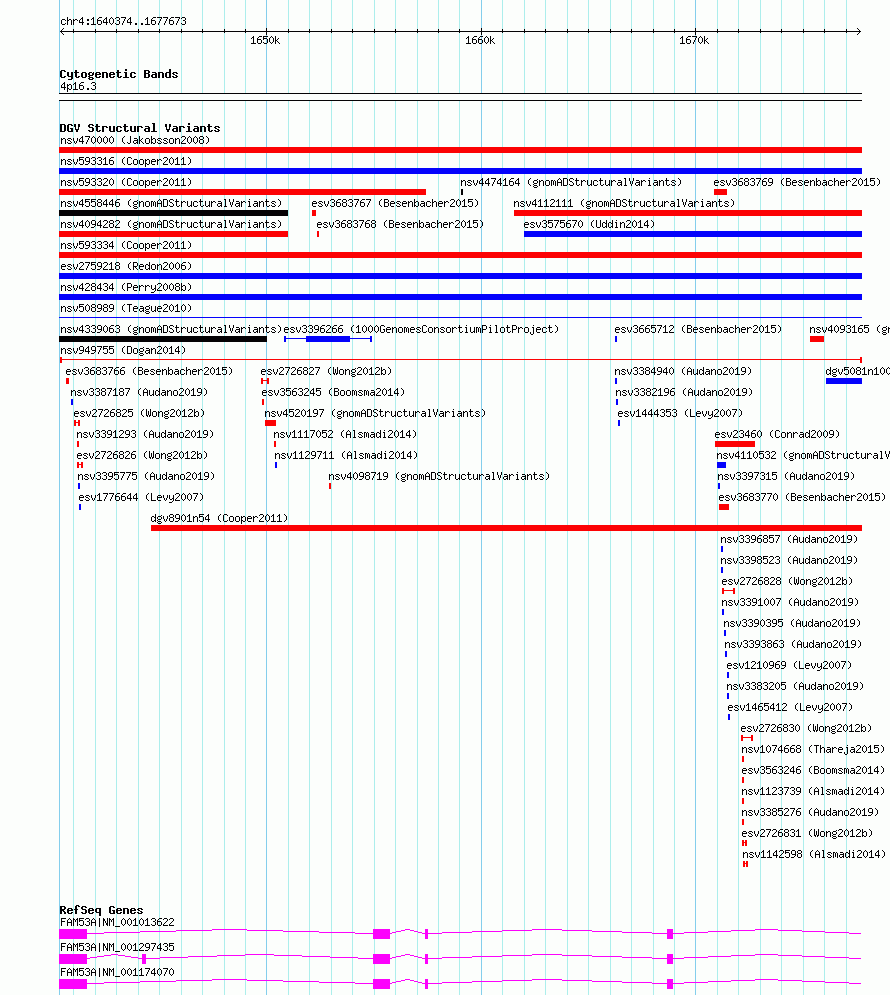The height and width of the screenshot is (995, 890).
Task: Click esv2726827 (Wong2012b) label
Action: pyautogui.click(x=326, y=371)
